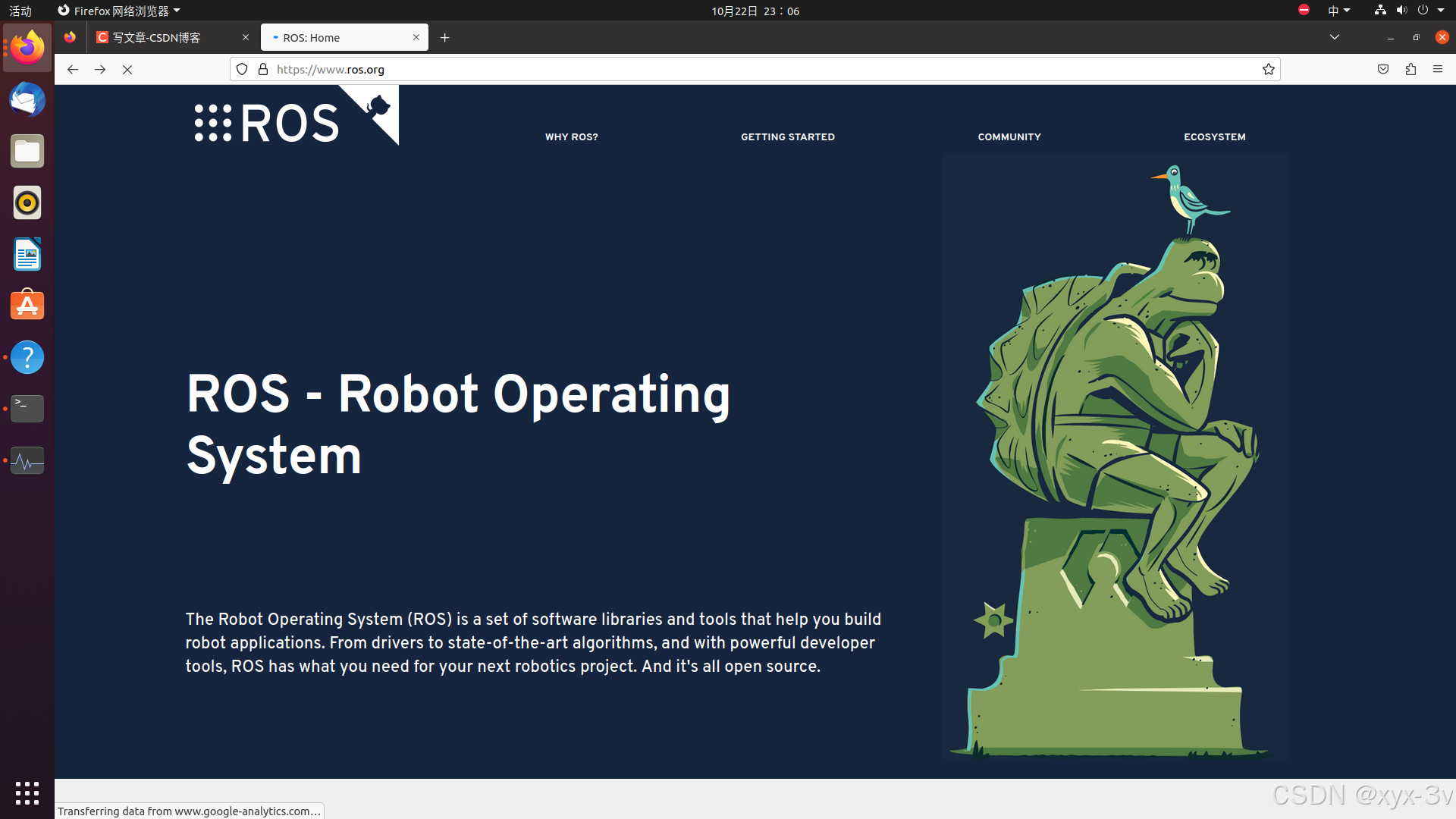Viewport: 1456px width, 819px height.
Task: Open the Firefox application hamburger menu
Action: pyautogui.click(x=1438, y=69)
